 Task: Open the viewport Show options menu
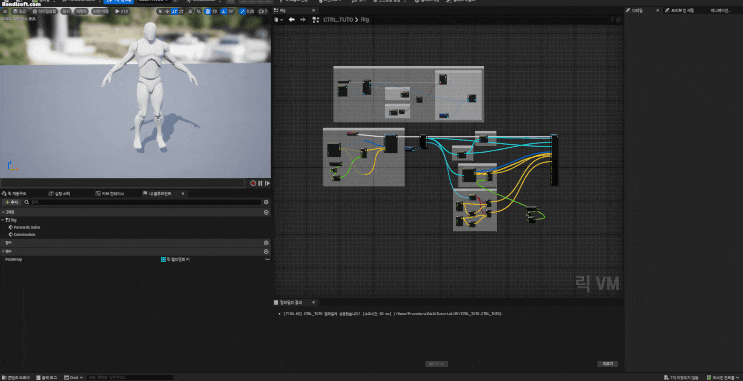click(66, 11)
